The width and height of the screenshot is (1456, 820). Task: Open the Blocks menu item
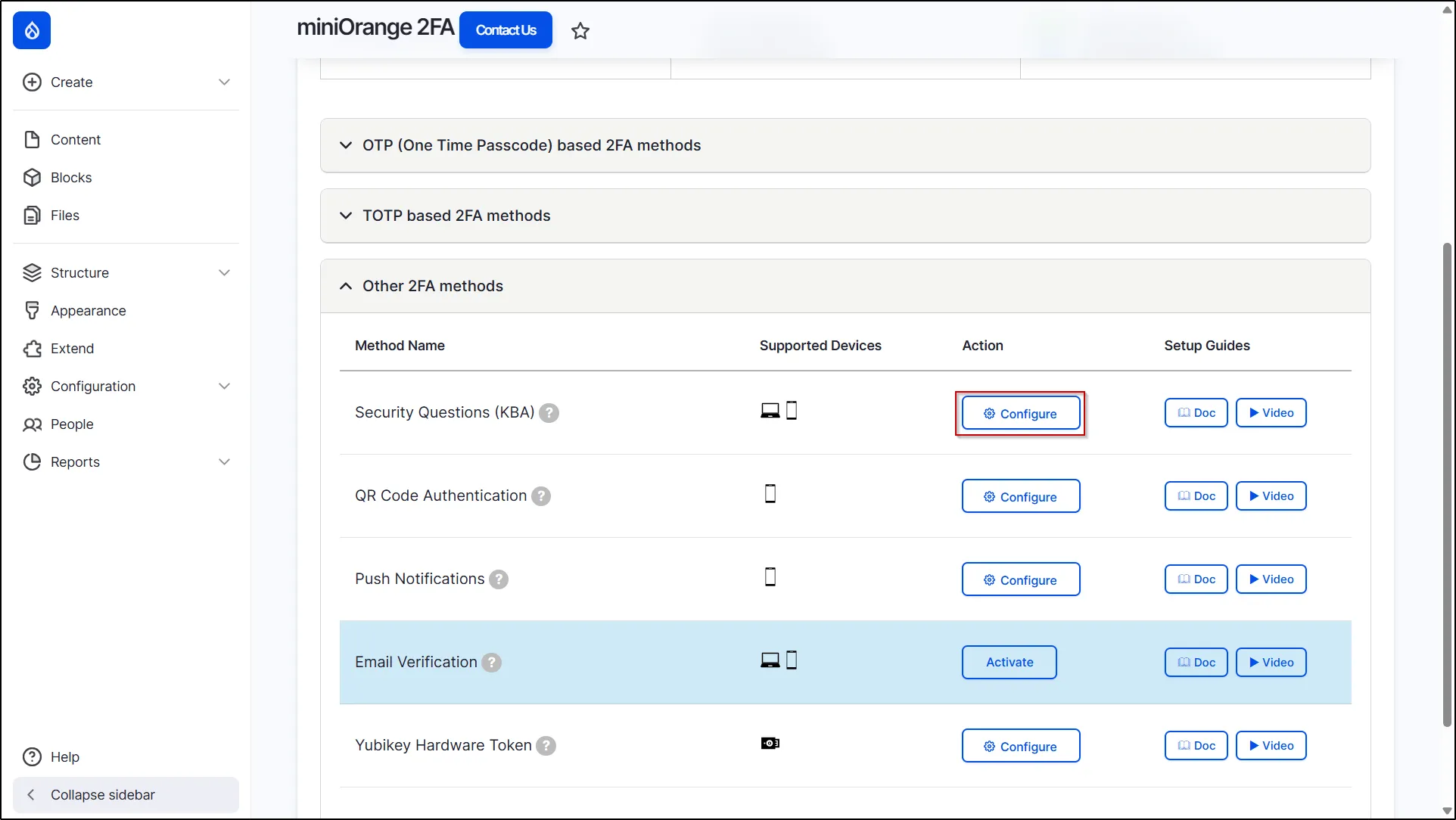click(71, 177)
